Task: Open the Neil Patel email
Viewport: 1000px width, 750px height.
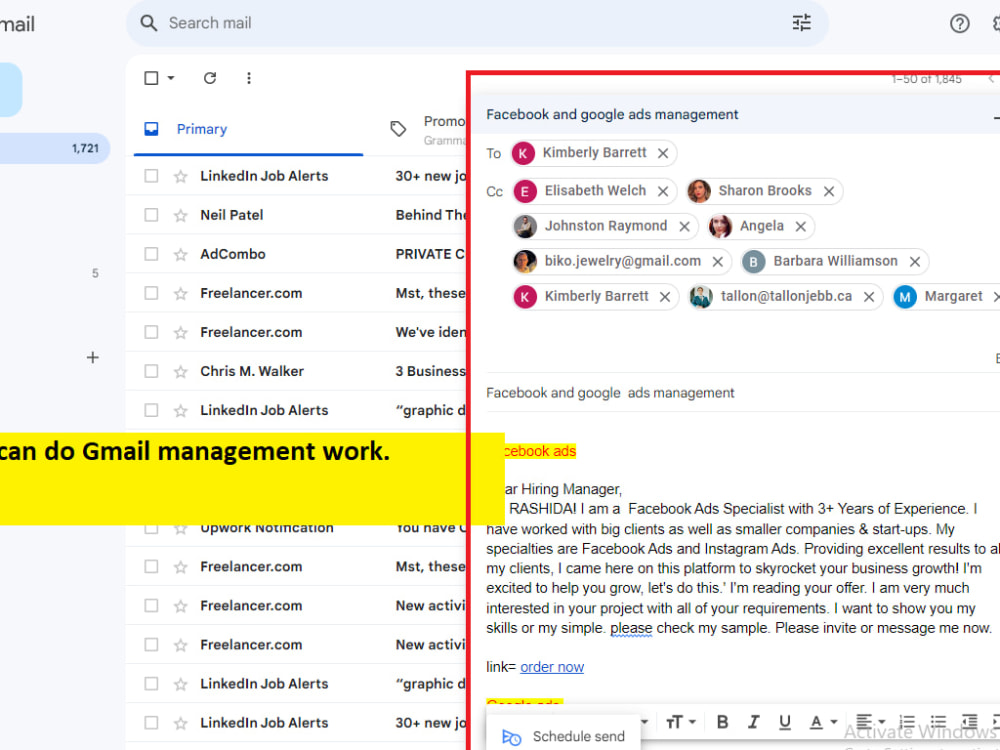Action: [297, 215]
